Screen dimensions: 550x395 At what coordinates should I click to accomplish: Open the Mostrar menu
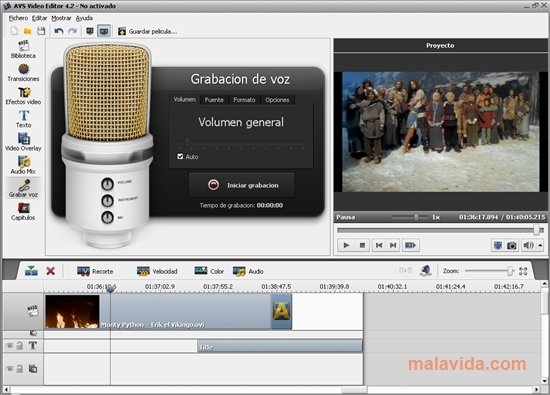click(61, 18)
